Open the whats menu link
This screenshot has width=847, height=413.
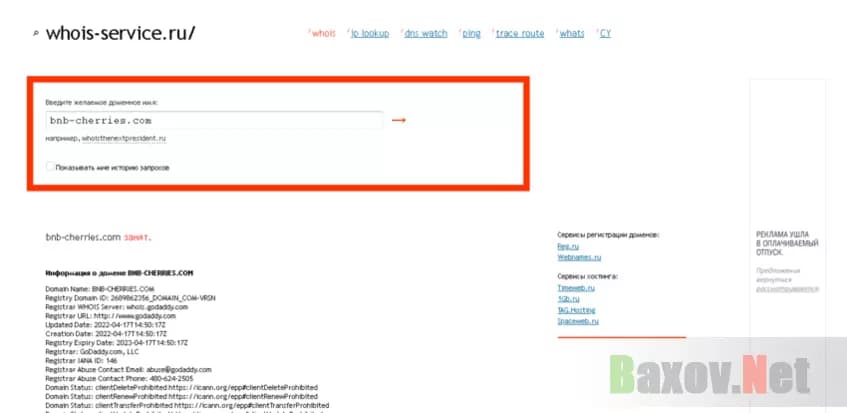tap(572, 33)
